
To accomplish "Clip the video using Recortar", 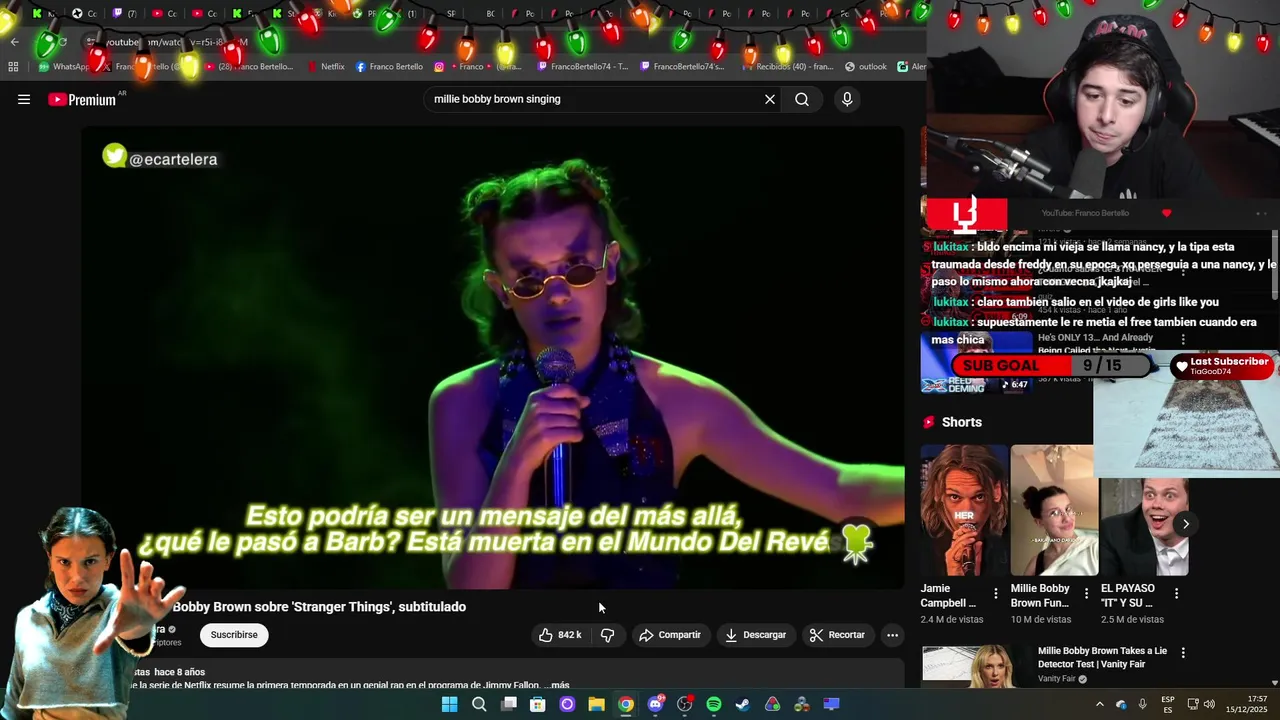I will [837, 635].
